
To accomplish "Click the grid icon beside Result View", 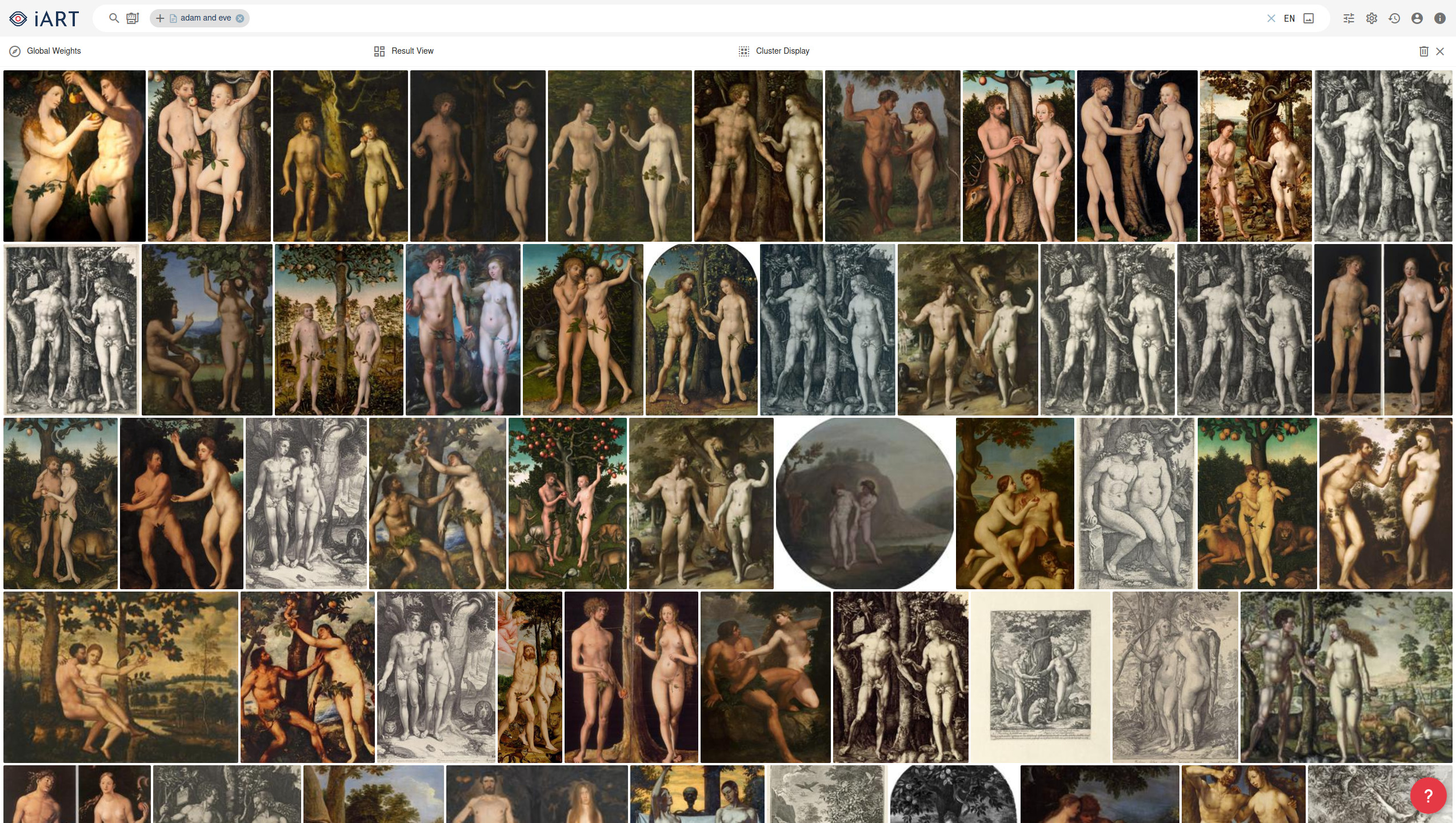I will 379,51.
